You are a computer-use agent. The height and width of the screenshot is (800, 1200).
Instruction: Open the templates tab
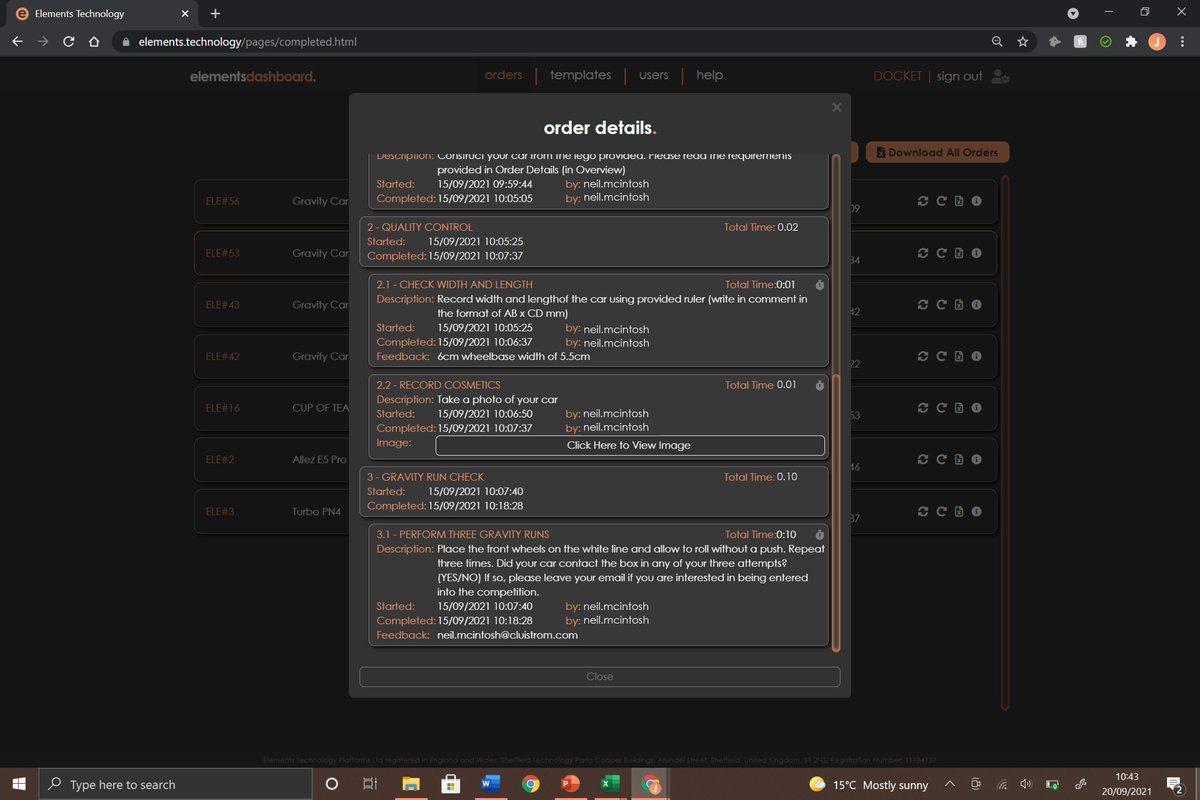coord(580,75)
